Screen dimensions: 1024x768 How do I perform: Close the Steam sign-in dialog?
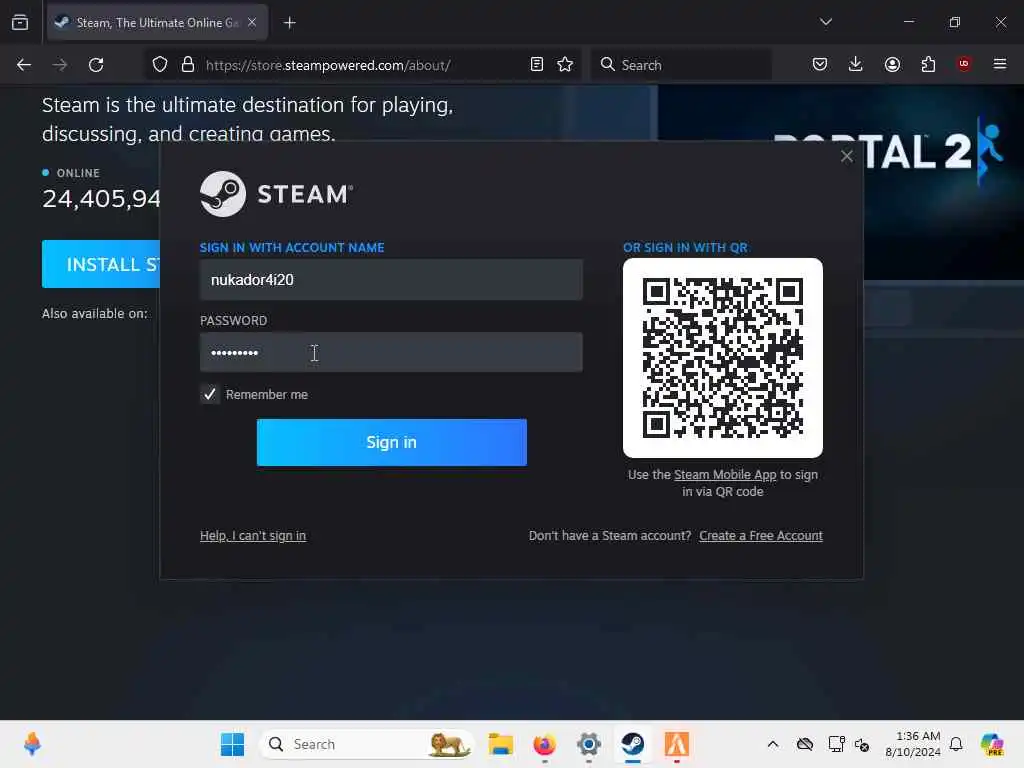pos(847,156)
